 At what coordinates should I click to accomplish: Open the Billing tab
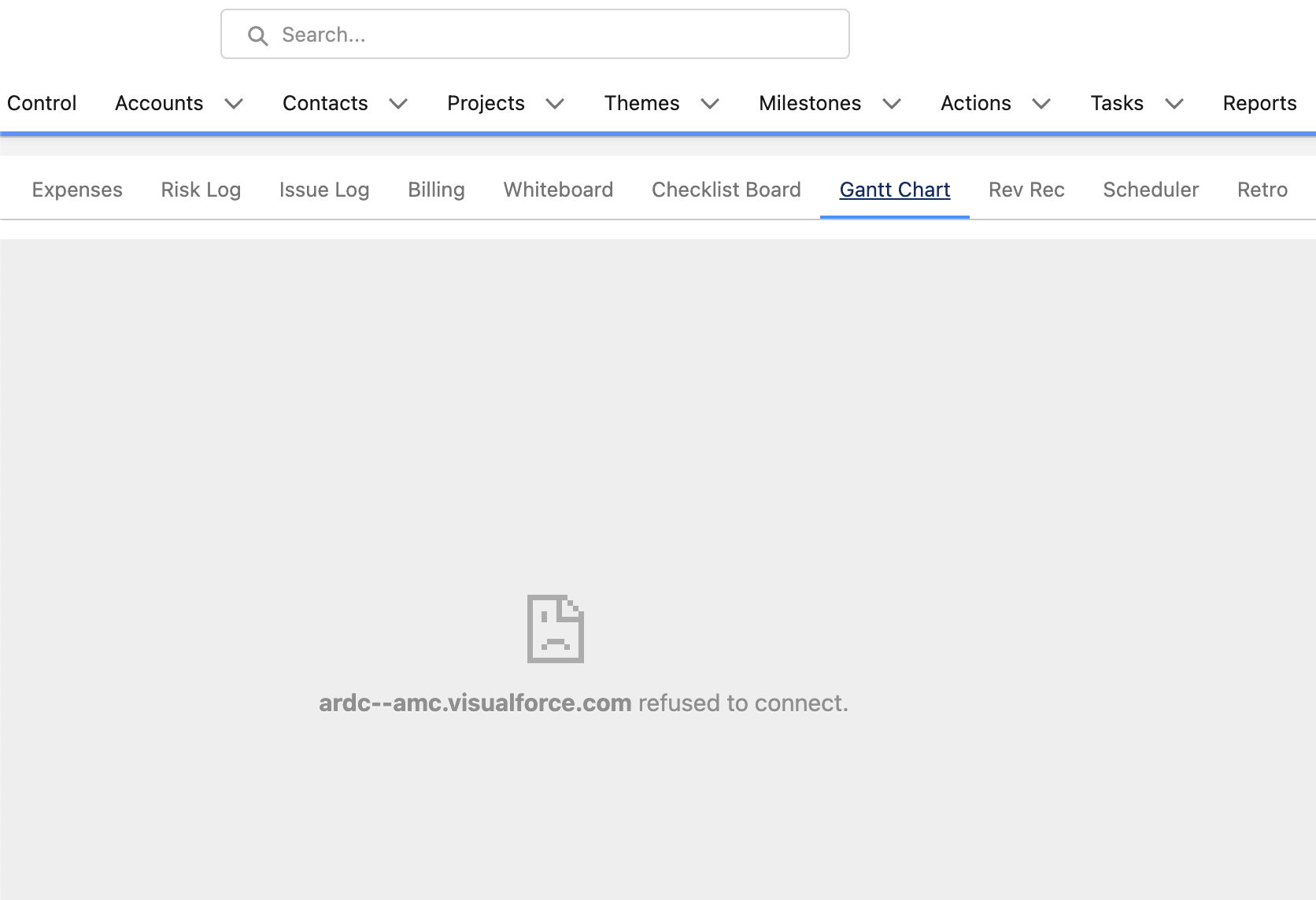point(436,190)
